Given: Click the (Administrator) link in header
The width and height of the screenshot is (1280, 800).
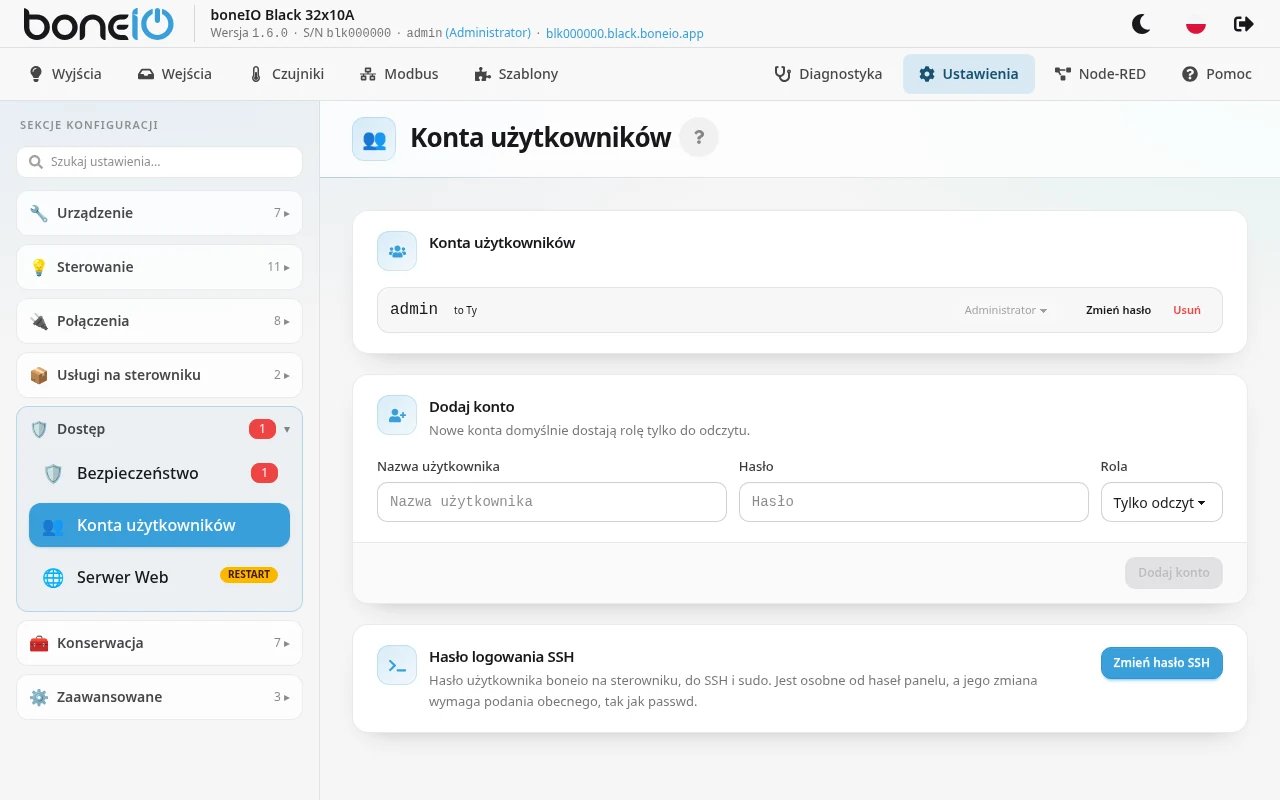Looking at the screenshot, I should 488,33.
